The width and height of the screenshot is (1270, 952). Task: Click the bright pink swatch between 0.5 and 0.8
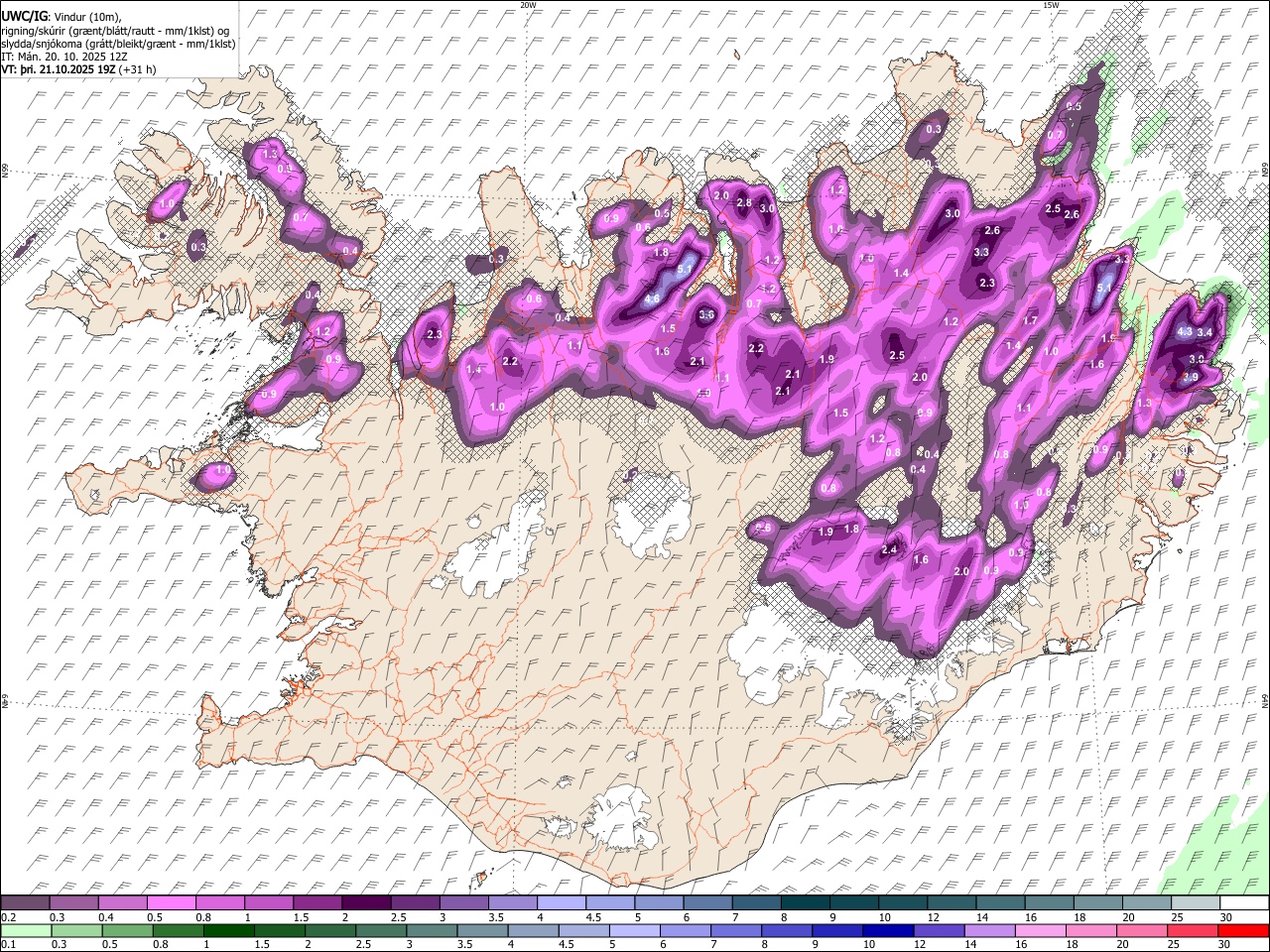click(x=174, y=902)
